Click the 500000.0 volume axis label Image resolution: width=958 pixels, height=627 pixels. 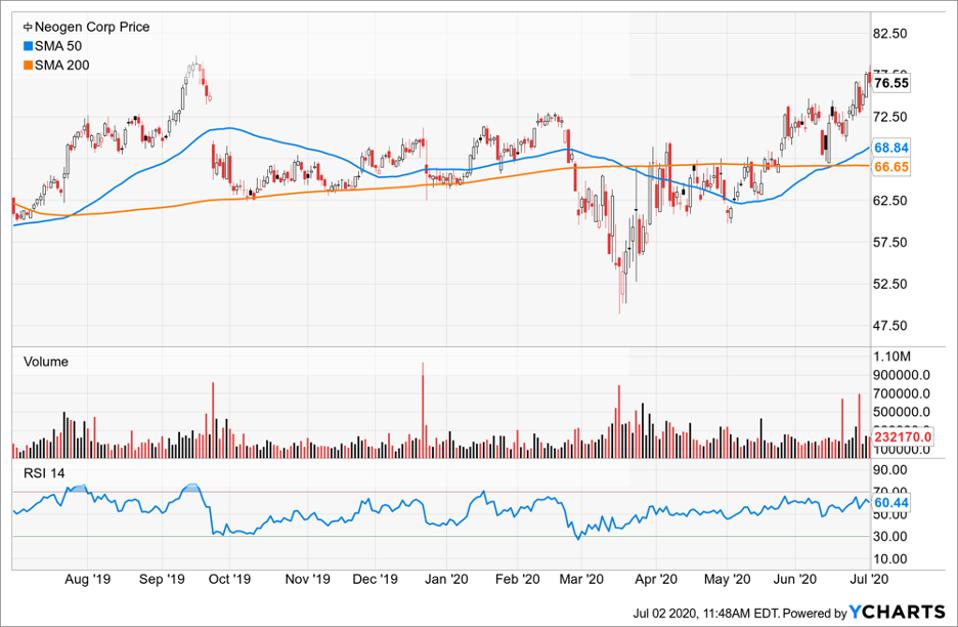(x=901, y=412)
